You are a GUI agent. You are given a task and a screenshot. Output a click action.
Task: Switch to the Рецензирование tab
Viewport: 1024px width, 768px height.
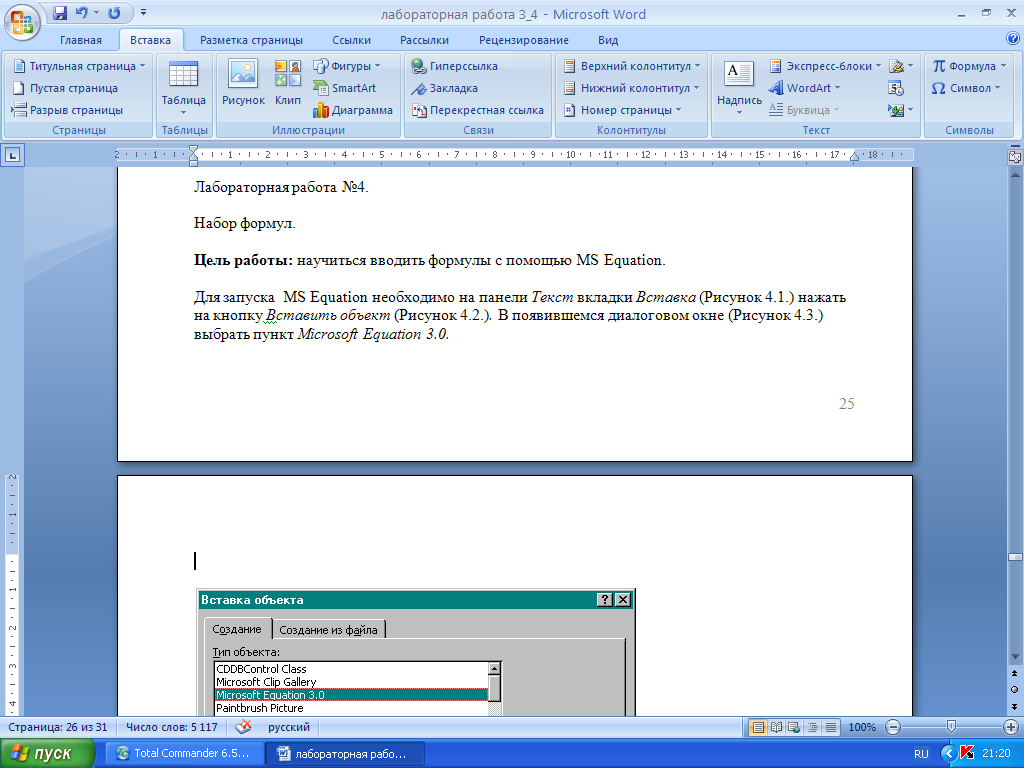pyautogui.click(x=524, y=40)
